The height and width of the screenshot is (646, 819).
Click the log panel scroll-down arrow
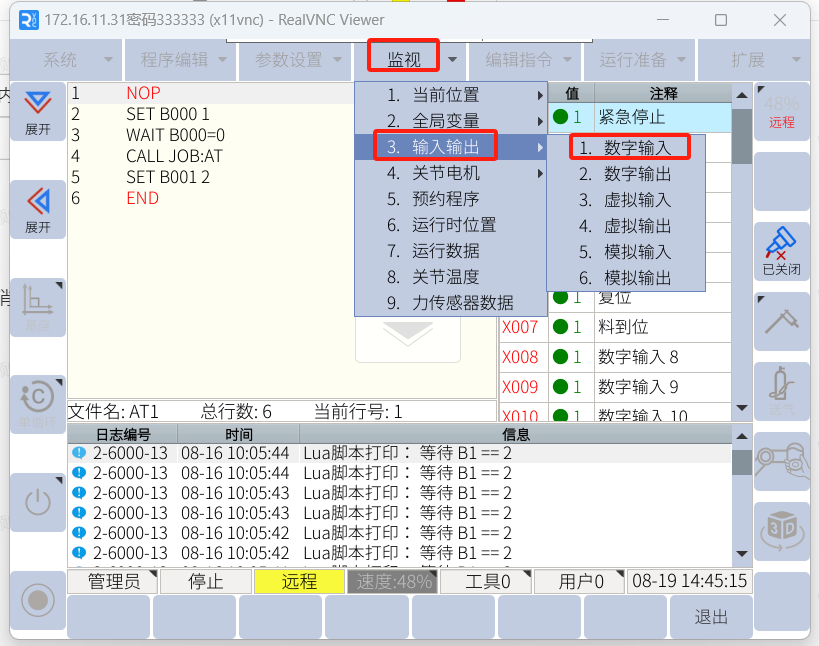(x=741, y=553)
